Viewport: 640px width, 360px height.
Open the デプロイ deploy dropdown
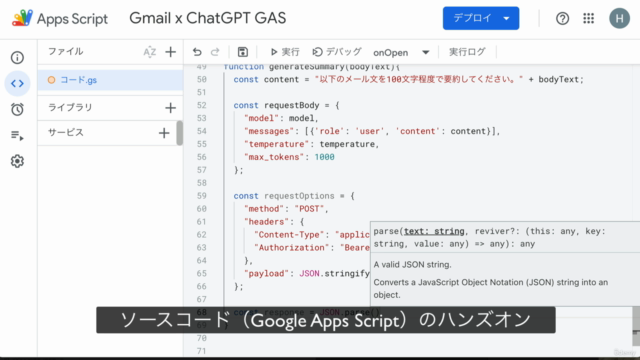pyautogui.click(x=481, y=18)
